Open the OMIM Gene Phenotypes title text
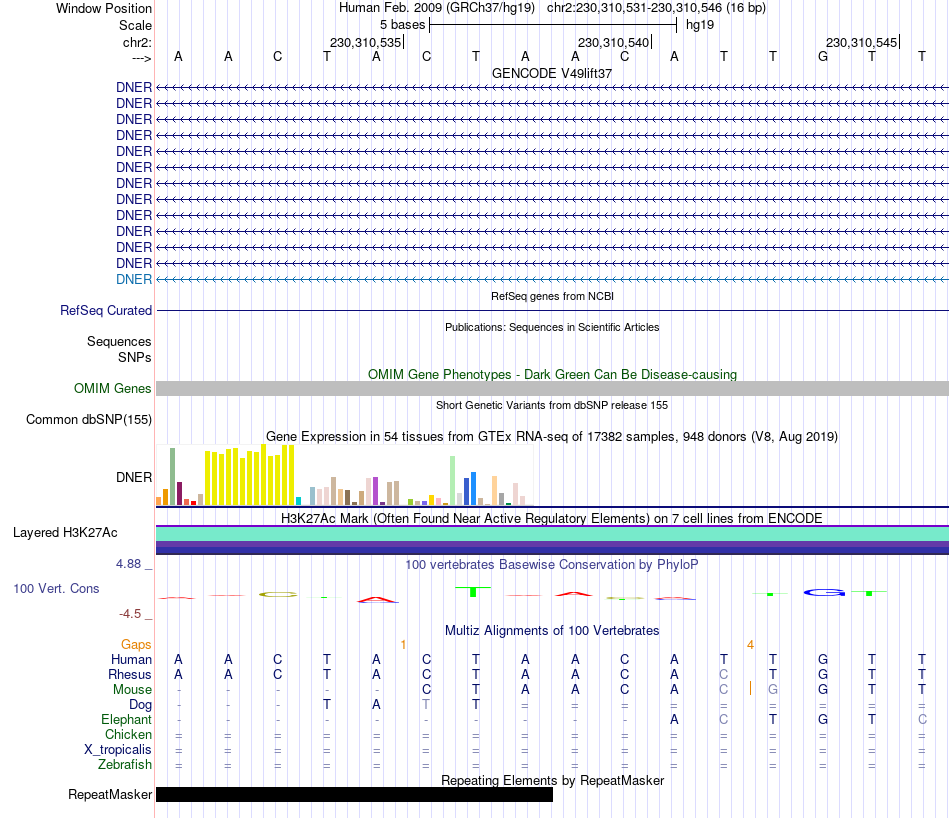This screenshot has width=950, height=818. click(552, 374)
